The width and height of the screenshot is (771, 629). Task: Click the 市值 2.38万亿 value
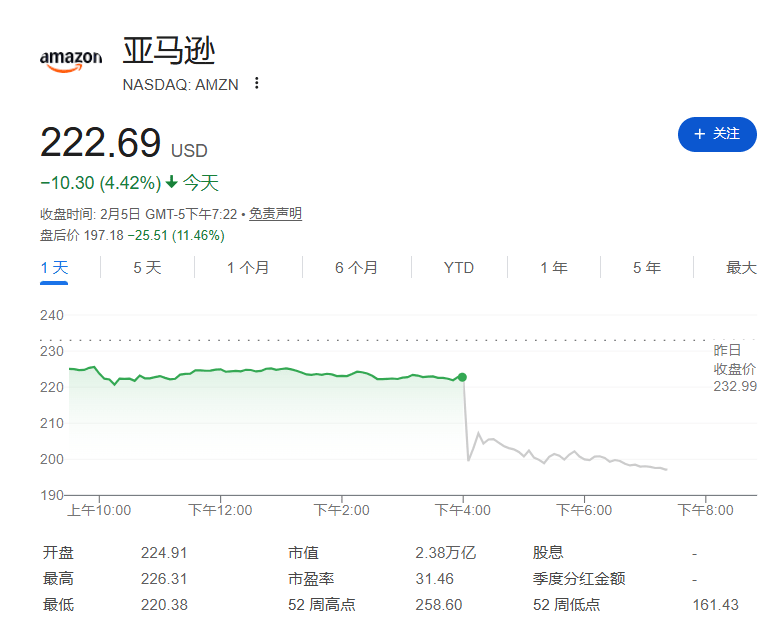[x=445, y=553]
